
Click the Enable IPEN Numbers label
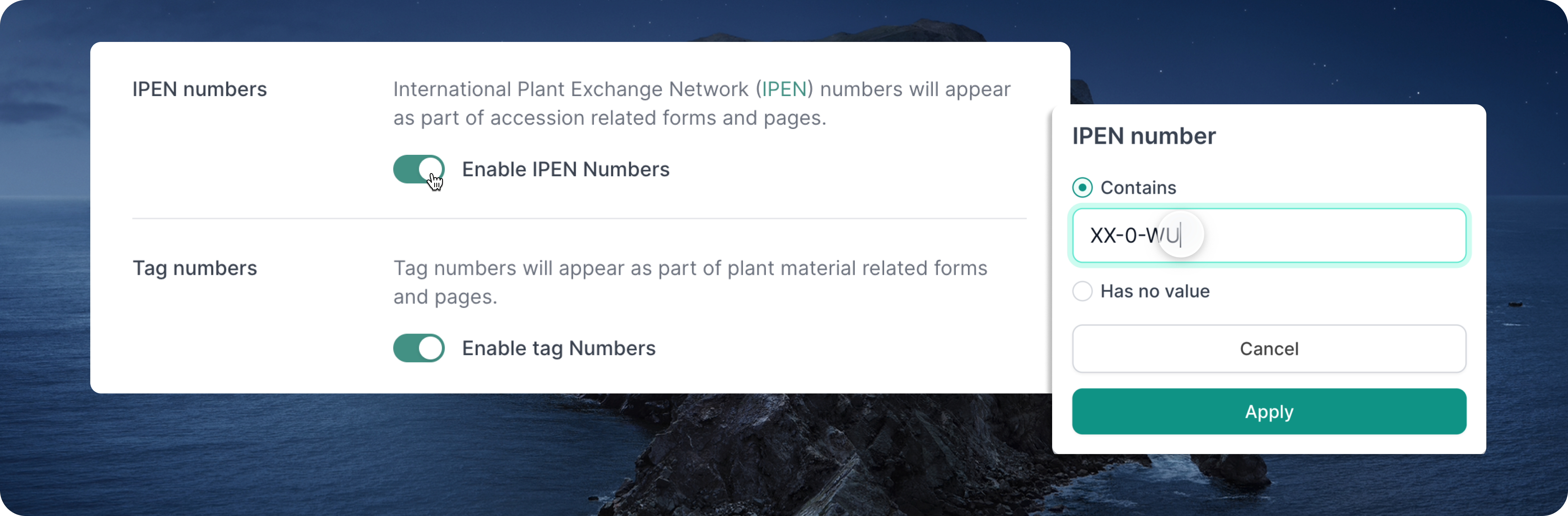[566, 169]
